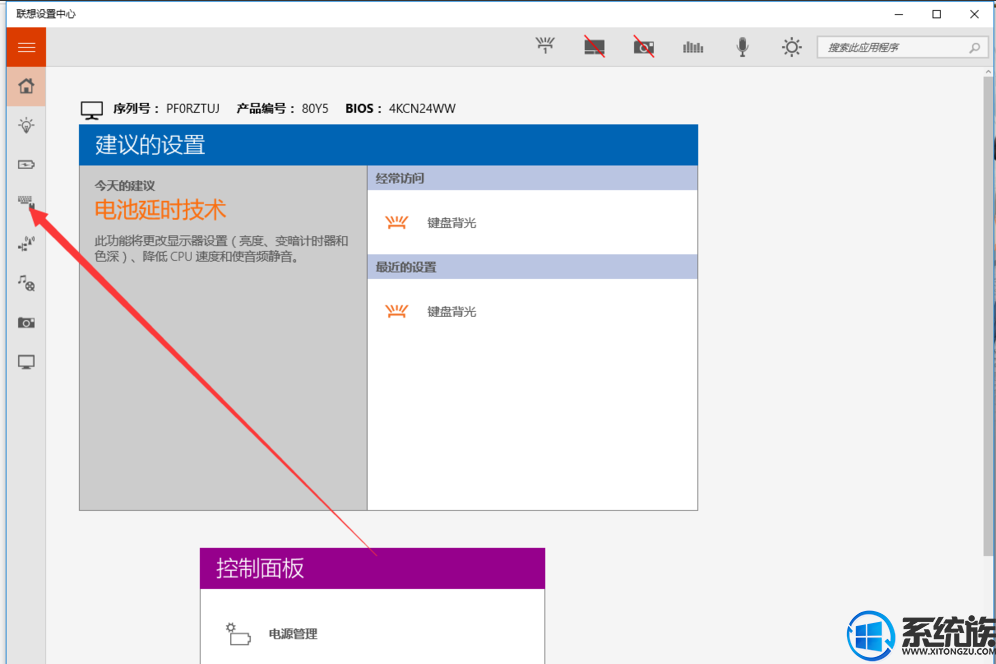Click the power management icon
This screenshot has width=996, height=664.
[x=238, y=634]
